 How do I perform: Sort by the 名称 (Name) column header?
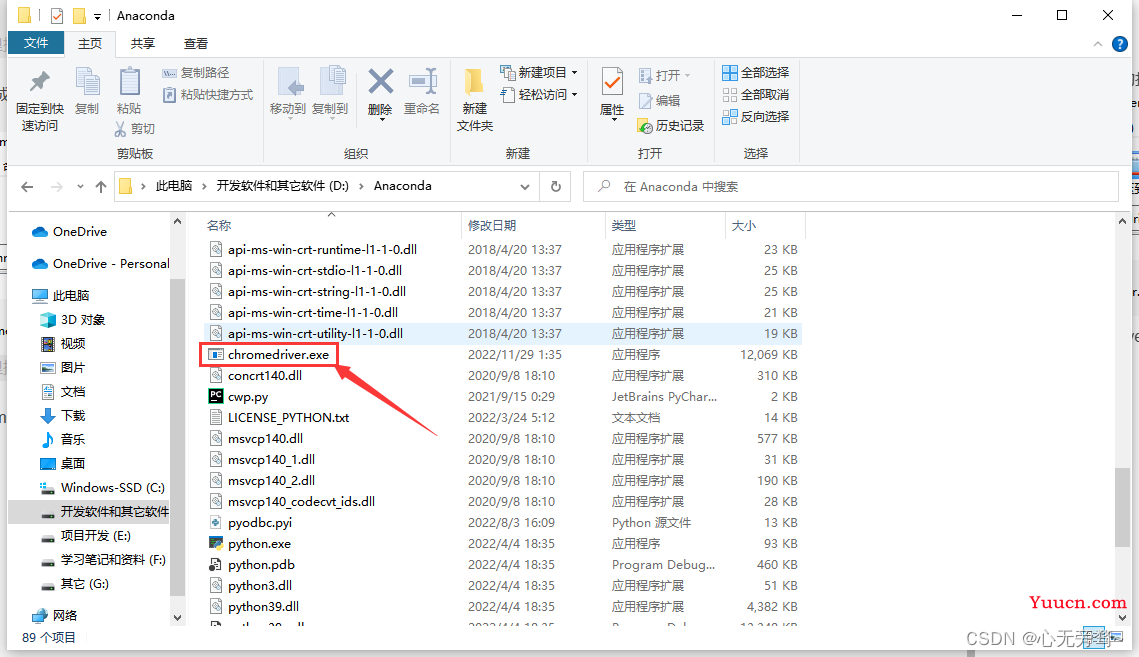tap(219, 225)
